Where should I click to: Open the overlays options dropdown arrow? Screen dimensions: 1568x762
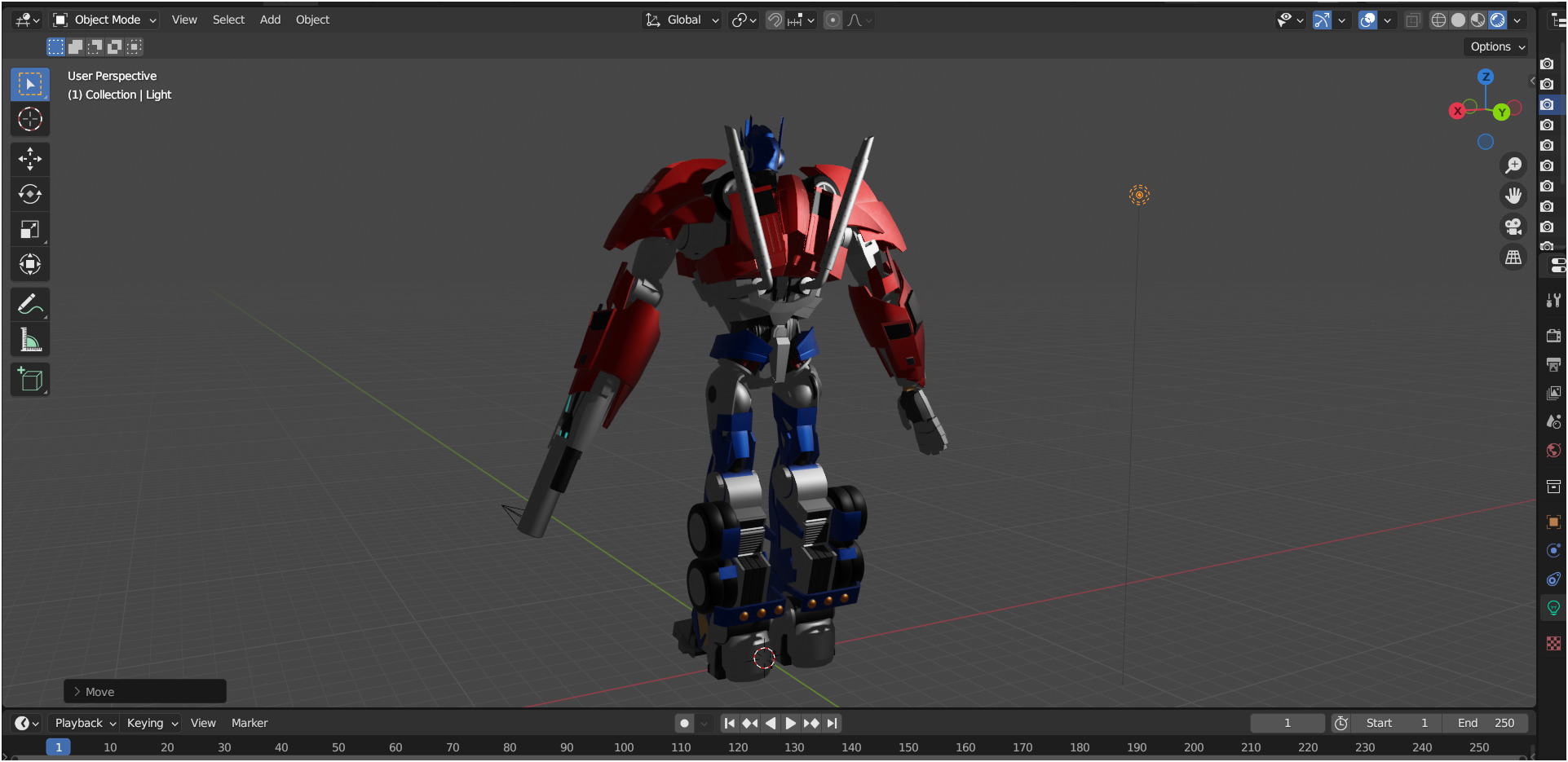(x=1388, y=20)
